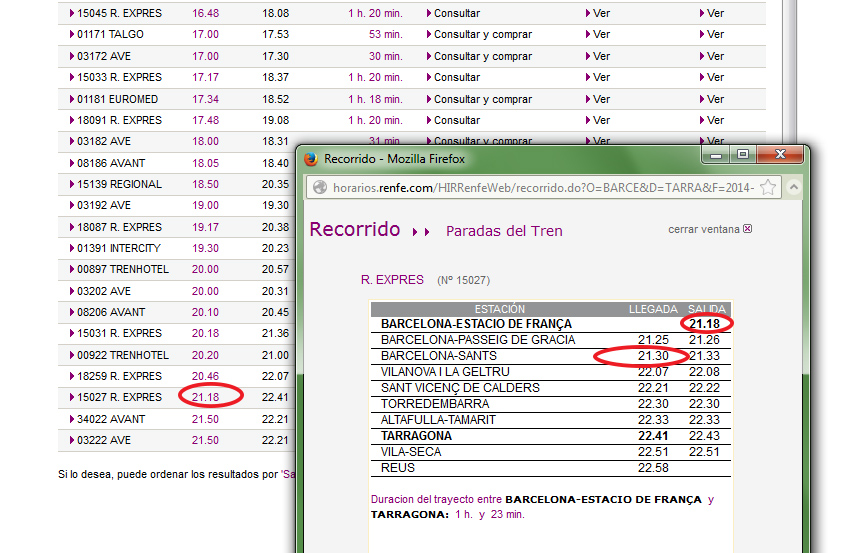Click the last Ver link in the 01171 TALGO row

coord(715,35)
